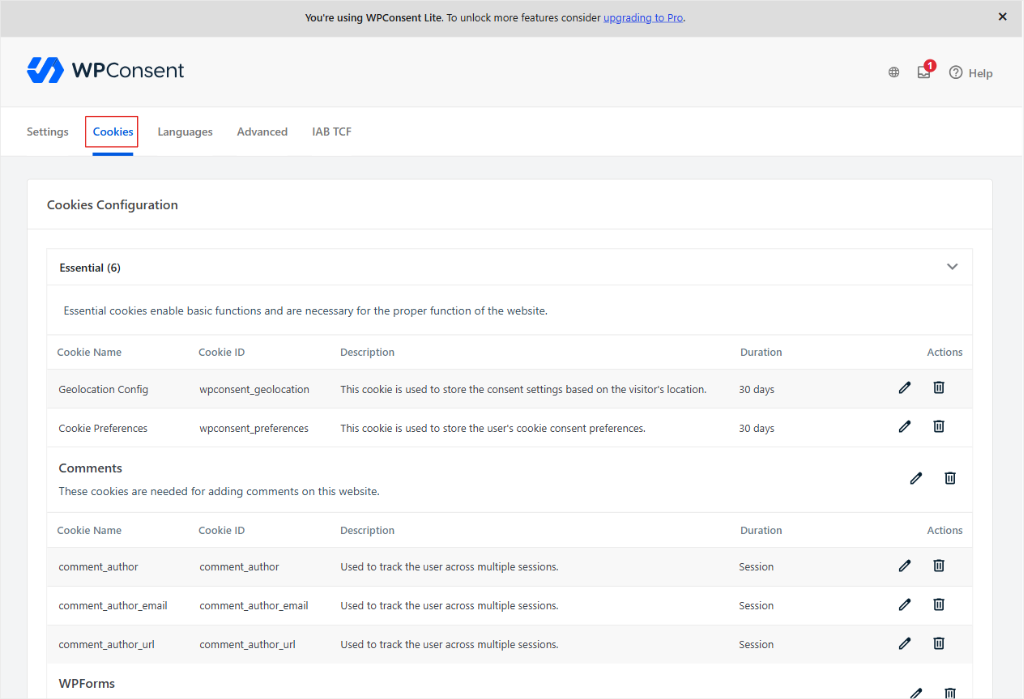Select the wpconsent_preferences cookie ID

(254, 429)
